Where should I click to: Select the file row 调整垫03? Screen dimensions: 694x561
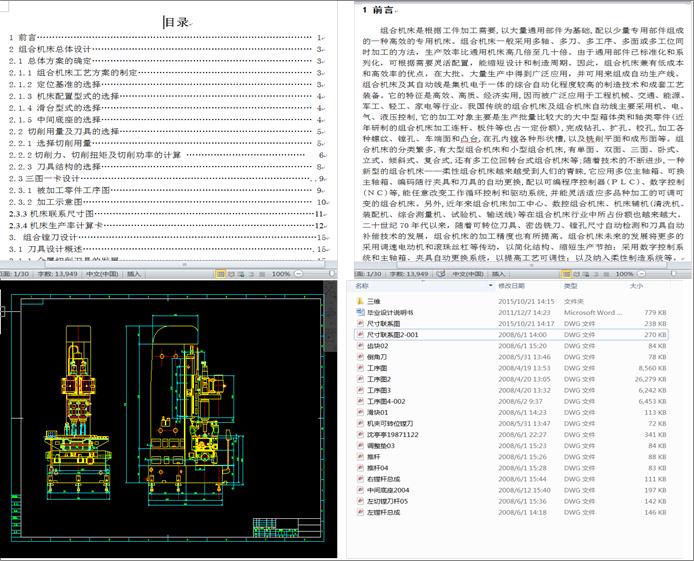512,446
